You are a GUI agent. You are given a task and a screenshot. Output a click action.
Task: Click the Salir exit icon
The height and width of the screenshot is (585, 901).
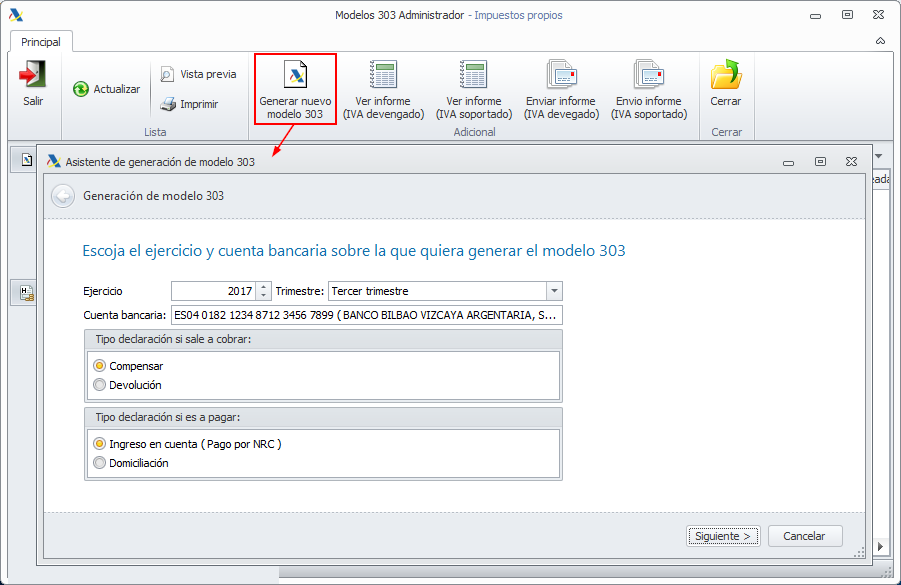32,75
